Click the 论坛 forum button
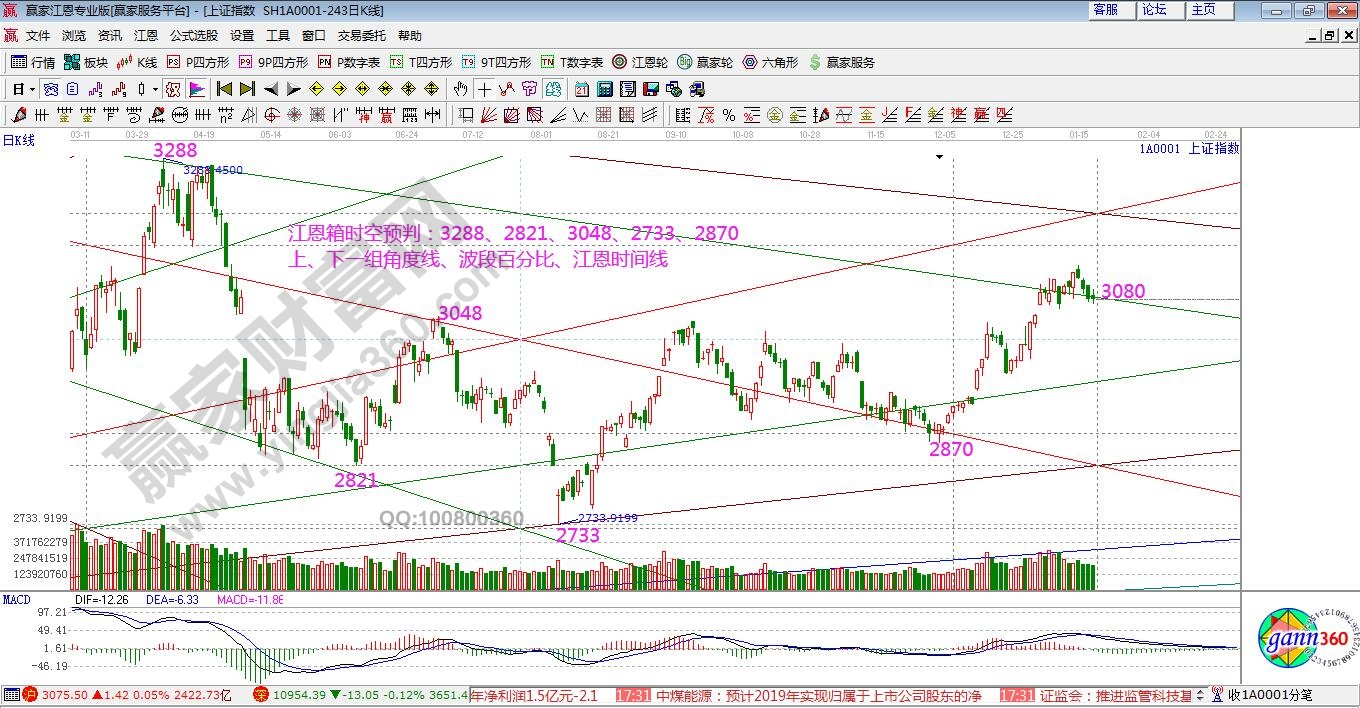Viewport: 1360px width, 708px height. (x=1155, y=9)
